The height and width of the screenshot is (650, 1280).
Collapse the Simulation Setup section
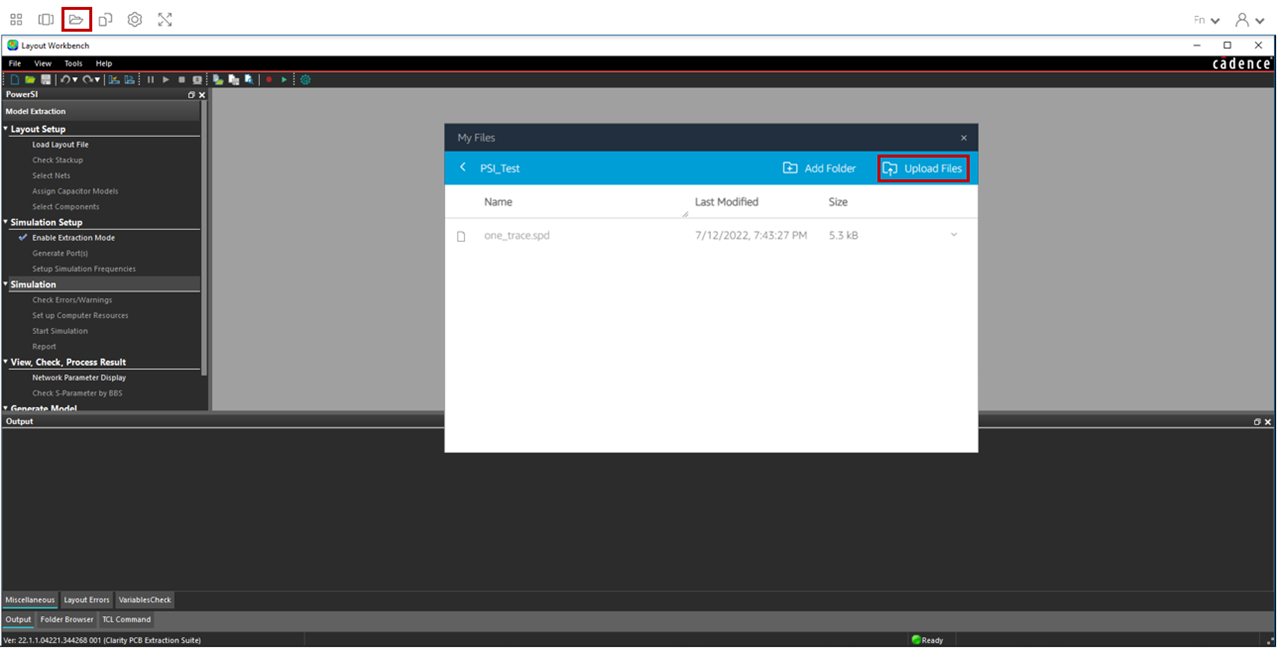5,222
